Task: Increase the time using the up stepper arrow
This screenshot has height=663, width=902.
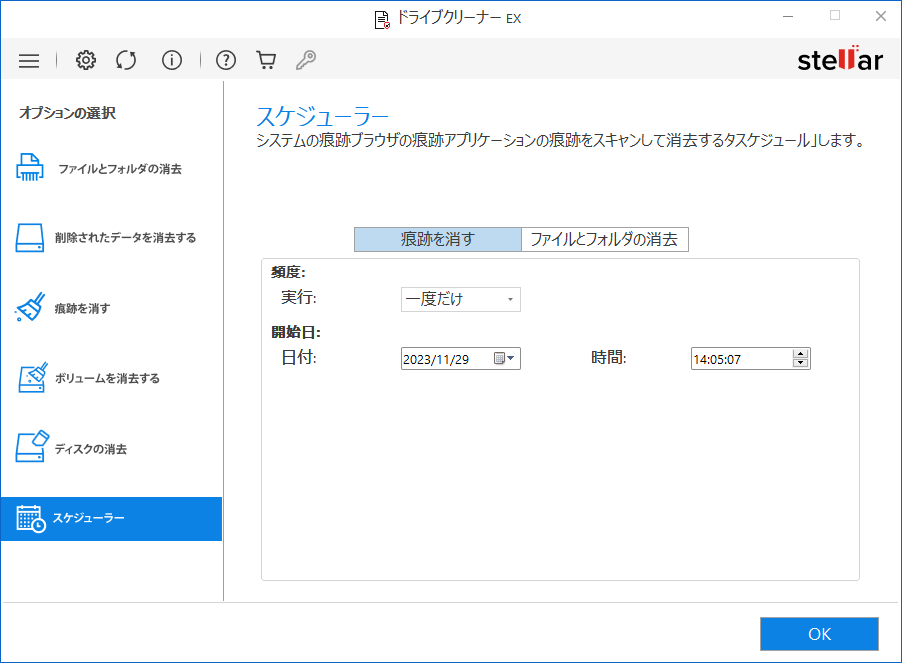Action: coord(800,353)
